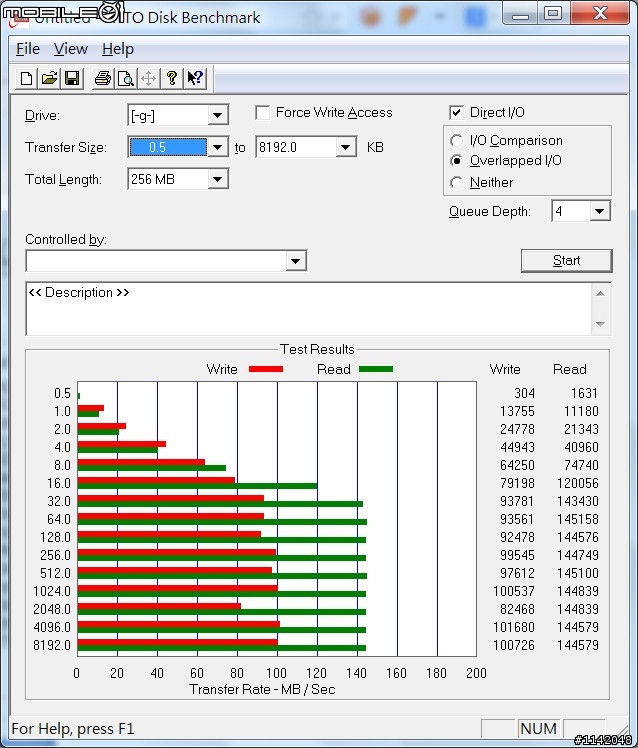Click the 0.5 transfer size field

168,147
